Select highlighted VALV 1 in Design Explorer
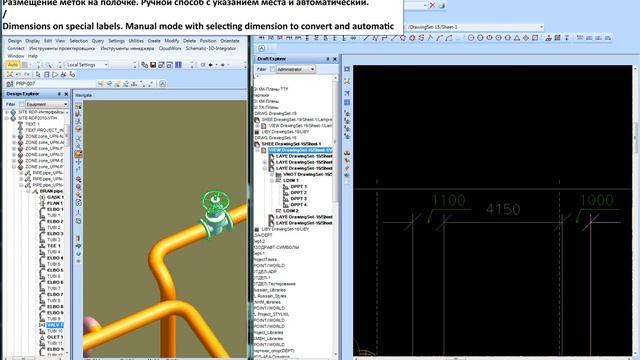Viewport: 640px width, 360px height. coord(55,325)
